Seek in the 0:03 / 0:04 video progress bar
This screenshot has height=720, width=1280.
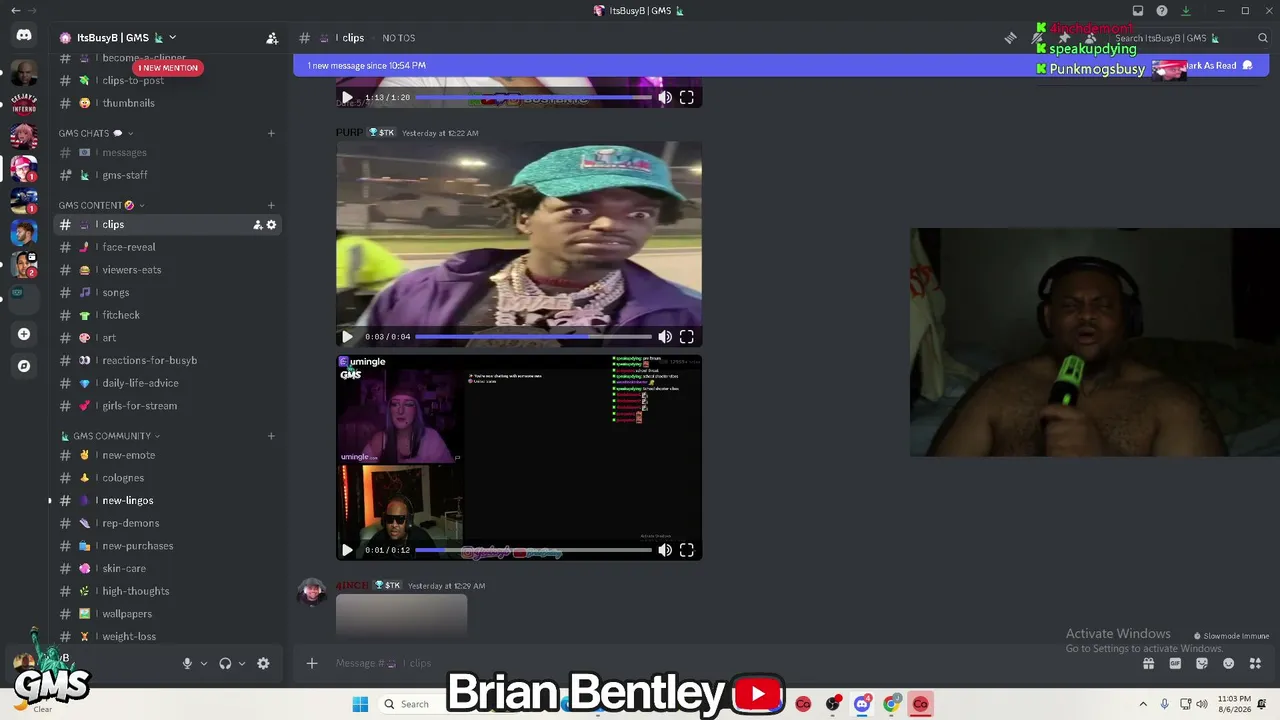coord(533,337)
